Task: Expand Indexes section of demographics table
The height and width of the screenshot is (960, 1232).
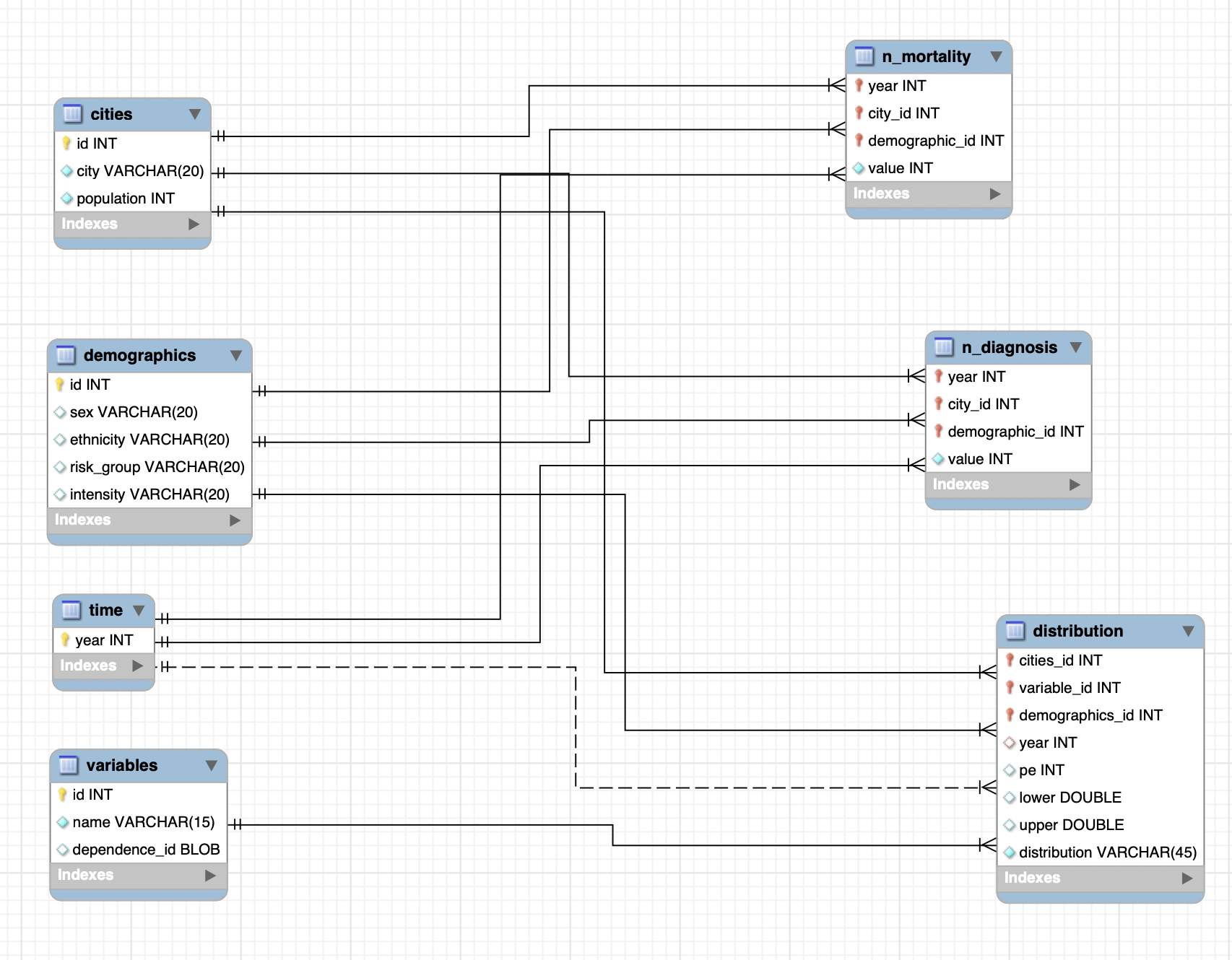Action: pyautogui.click(x=235, y=520)
